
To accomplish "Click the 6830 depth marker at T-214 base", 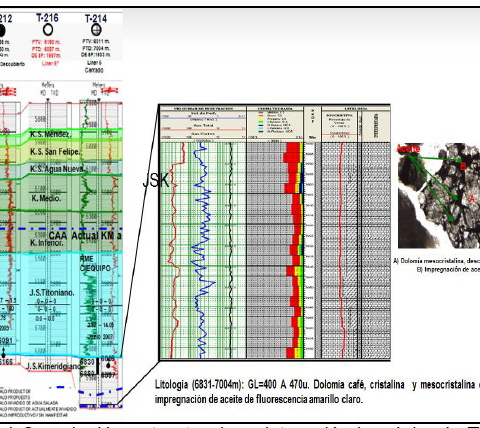I will point(87,361).
